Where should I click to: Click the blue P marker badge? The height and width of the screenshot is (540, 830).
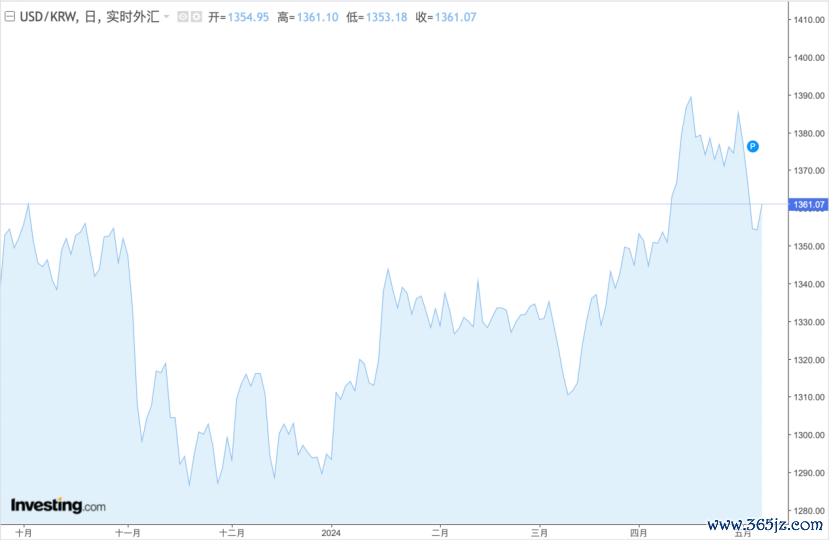click(x=753, y=146)
